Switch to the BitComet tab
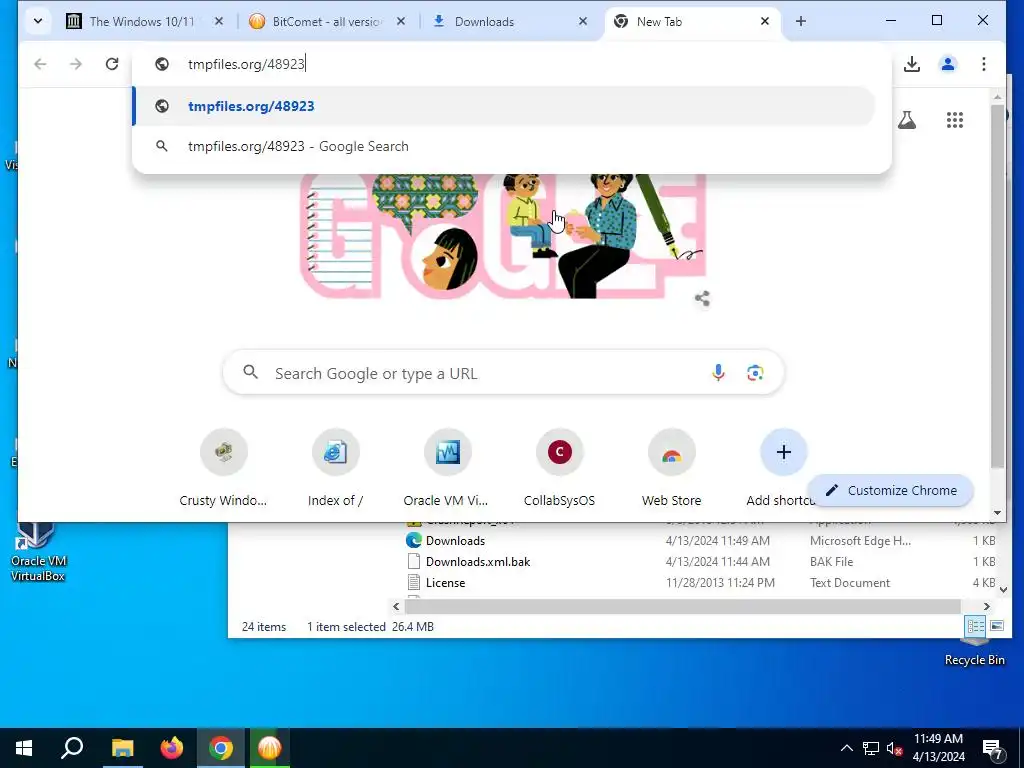The width and height of the screenshot is (1024, 768). (325, 22)
